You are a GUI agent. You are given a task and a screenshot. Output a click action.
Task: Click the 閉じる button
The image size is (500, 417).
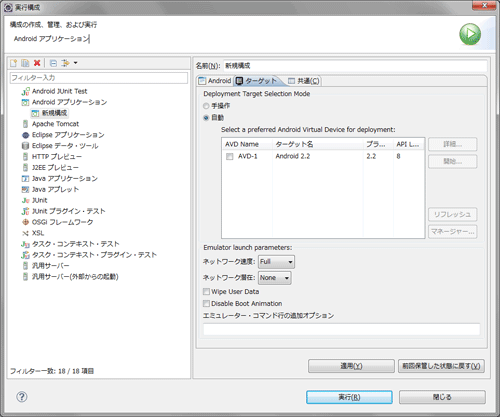tap(442, 397)
